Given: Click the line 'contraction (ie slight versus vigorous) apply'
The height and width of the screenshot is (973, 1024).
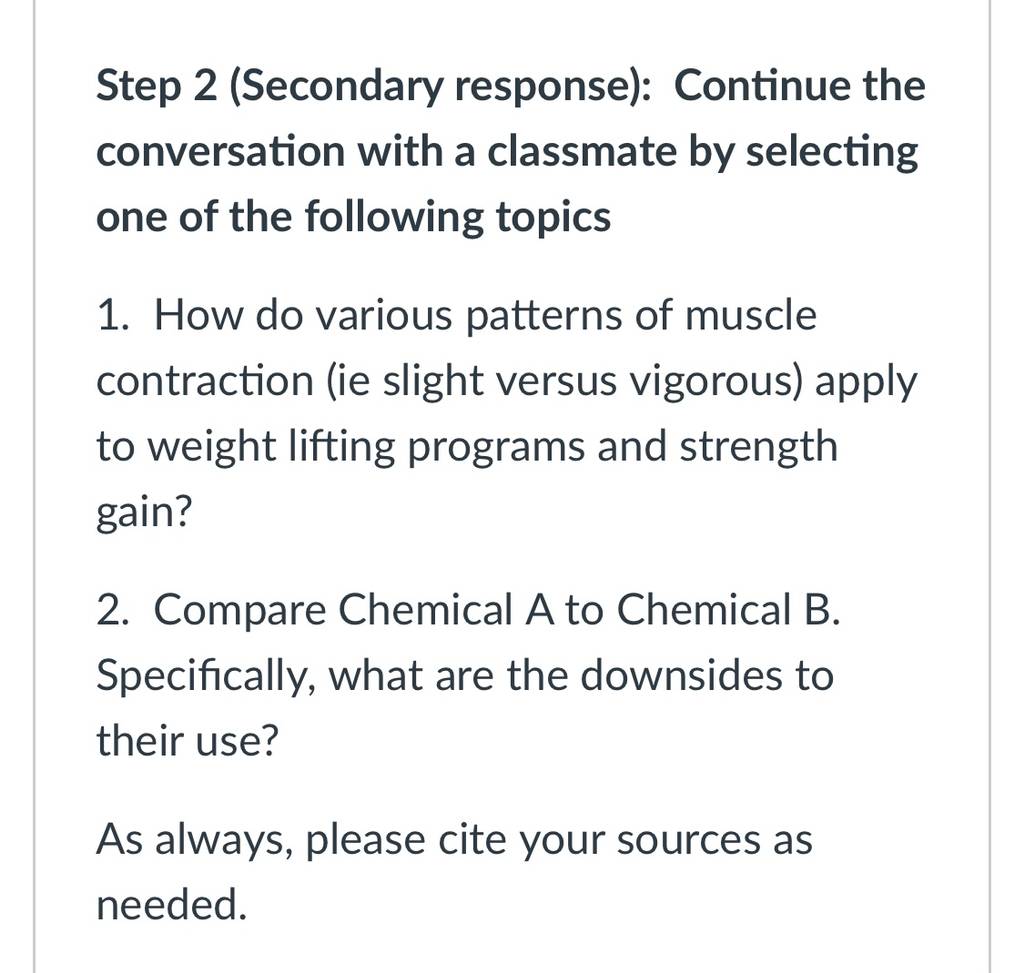Looking at the screenshot, I should click(x=507, y=383).
